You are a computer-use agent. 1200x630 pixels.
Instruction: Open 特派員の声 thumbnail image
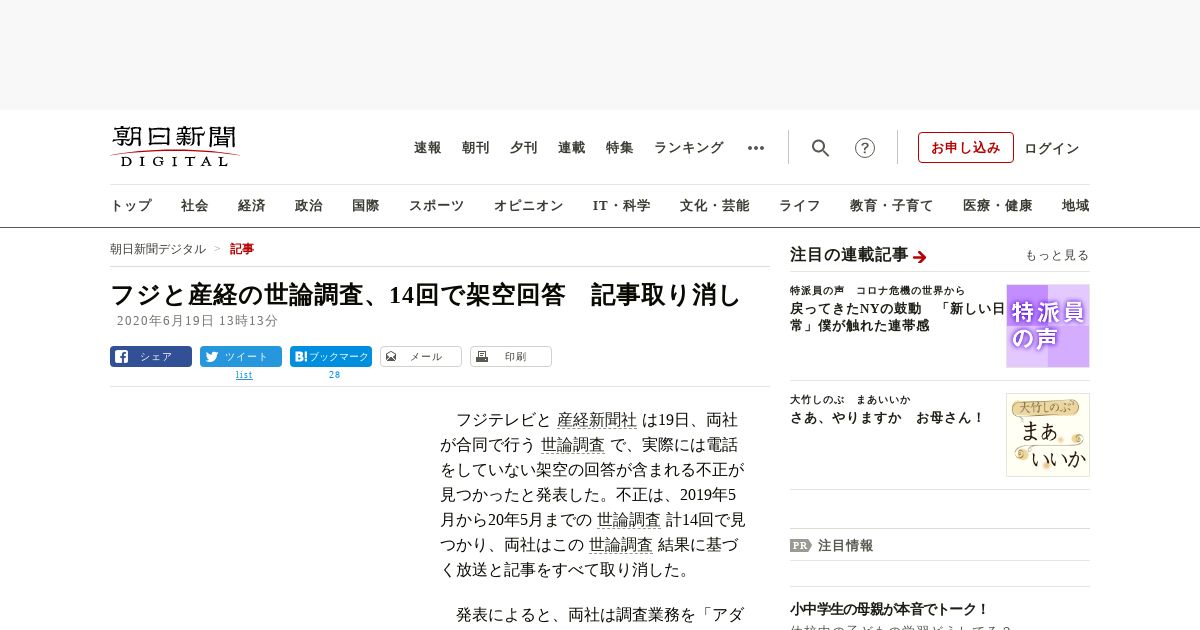tap(1048, 326)
